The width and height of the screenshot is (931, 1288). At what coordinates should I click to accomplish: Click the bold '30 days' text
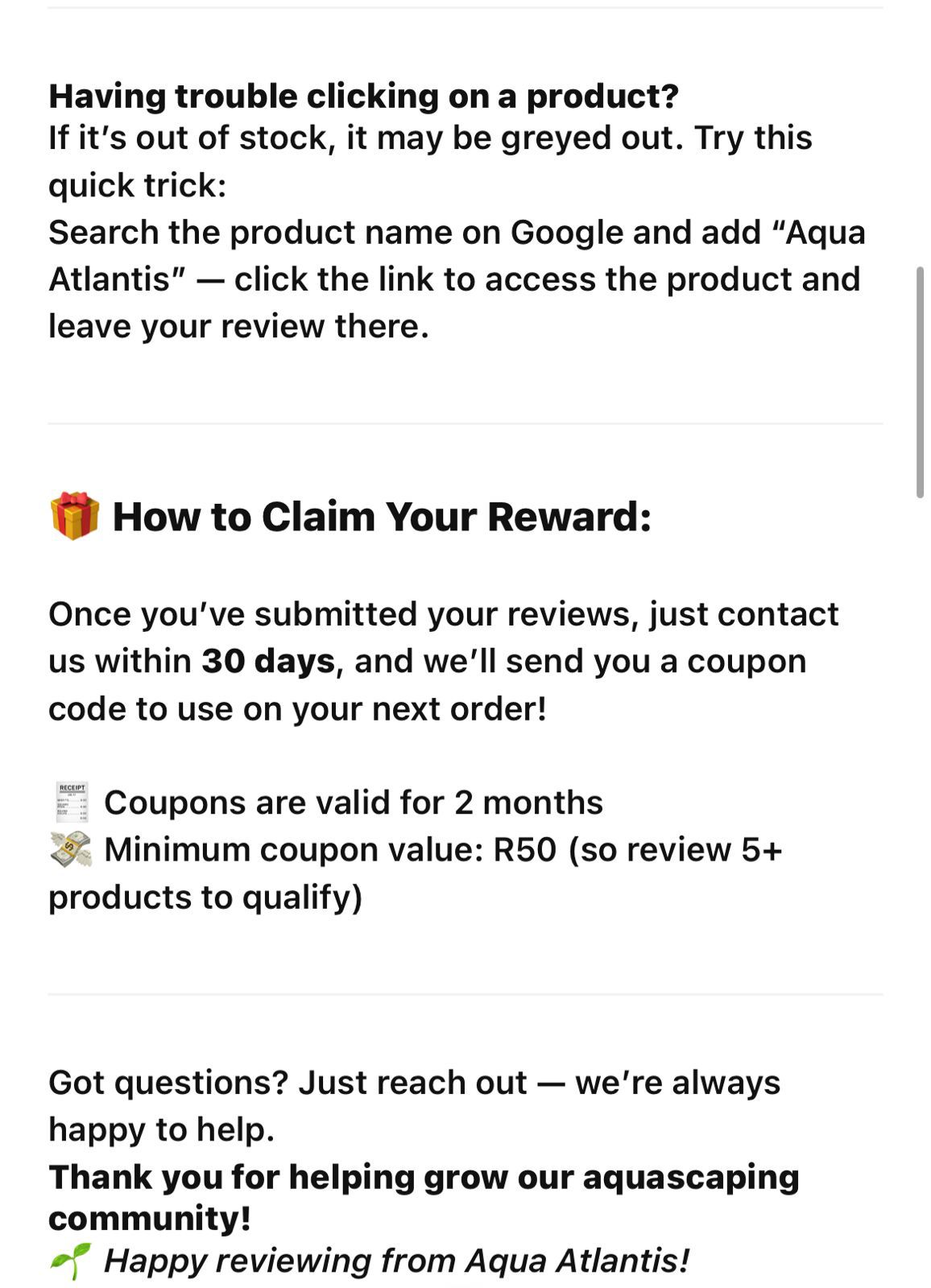coord(268,662)
